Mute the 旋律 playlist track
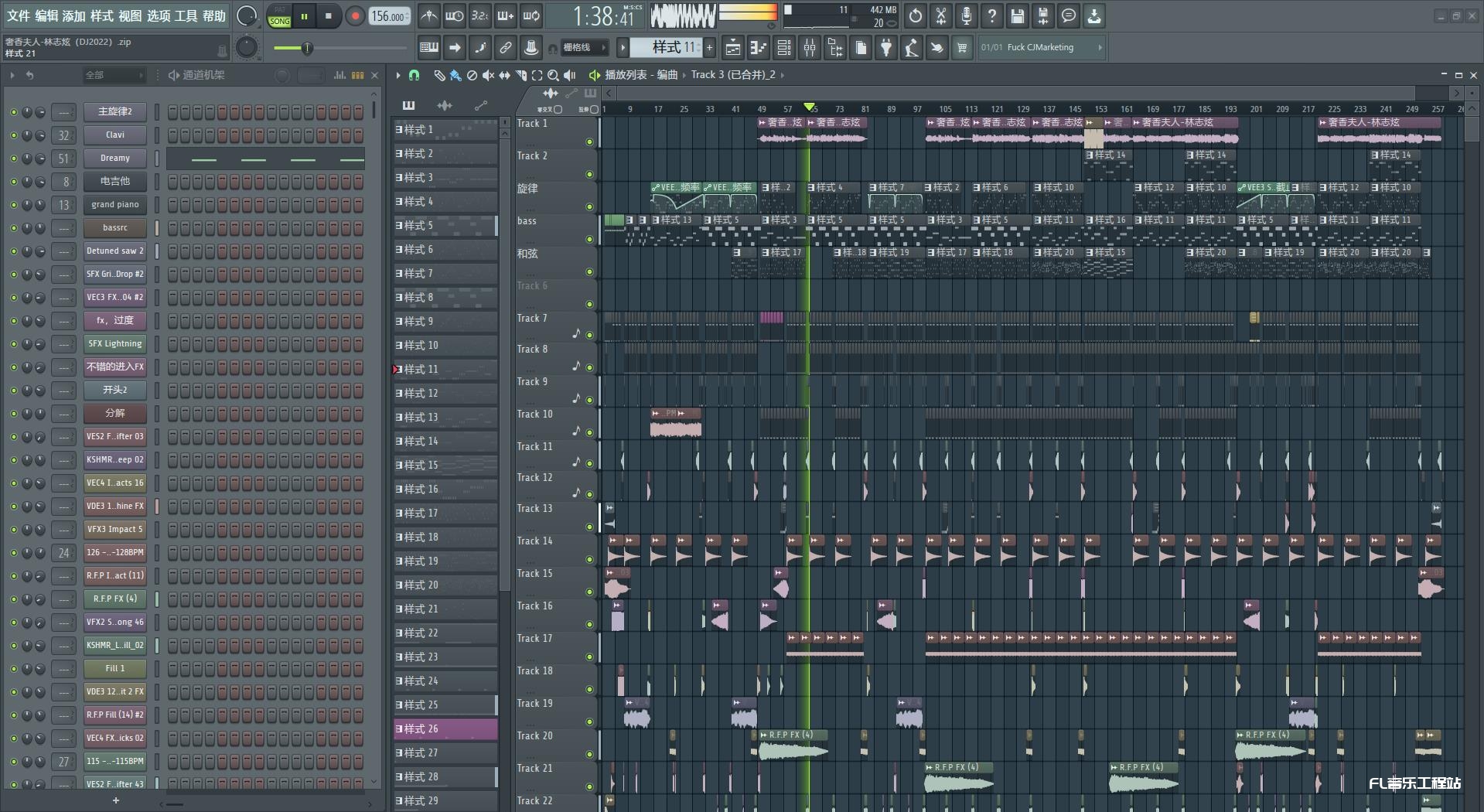Screen dimensions: 1484x812 coord(589,207)
